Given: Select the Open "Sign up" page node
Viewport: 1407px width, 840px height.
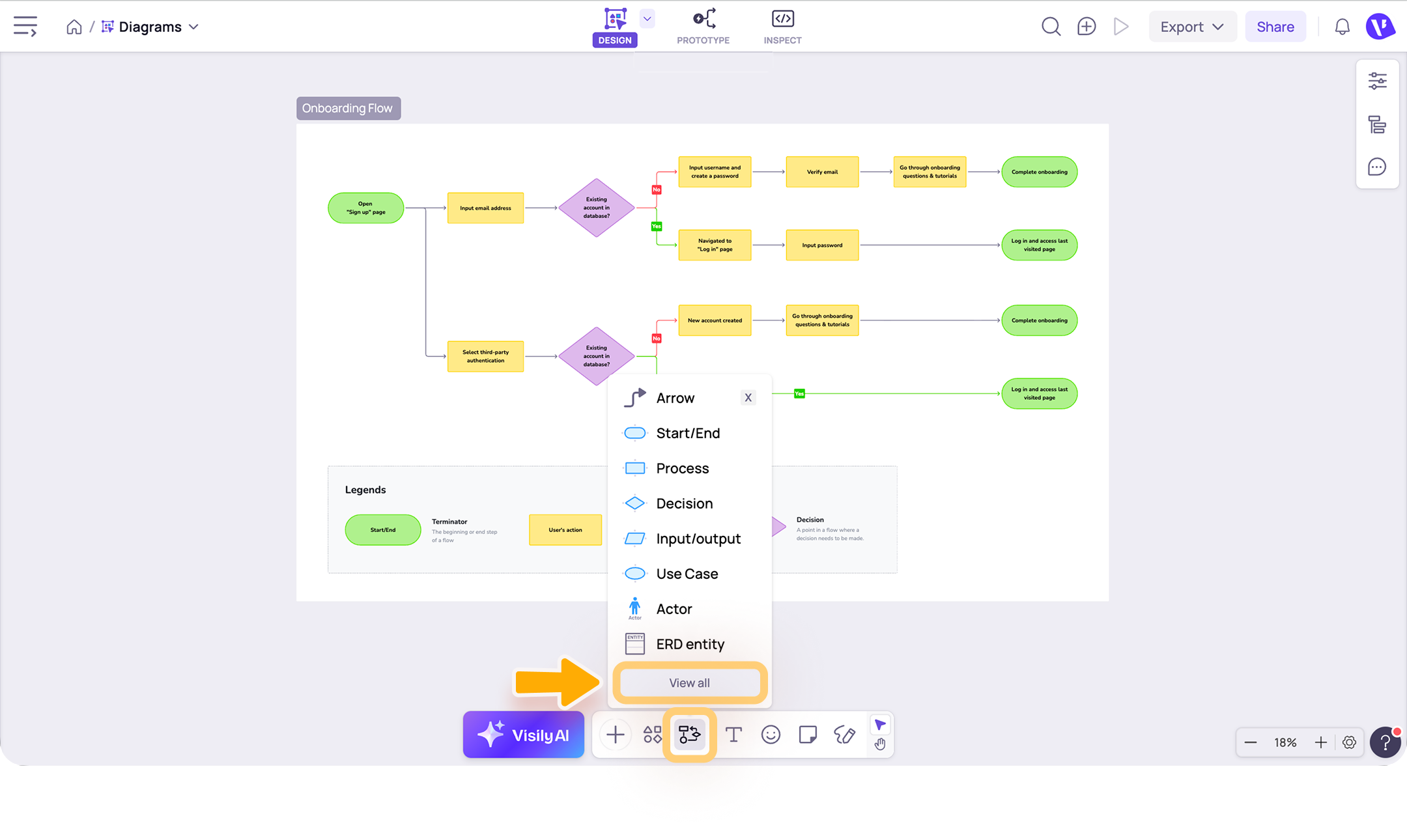Looking at the screenshot, I should pyautogui.click(x=365, y=208).
